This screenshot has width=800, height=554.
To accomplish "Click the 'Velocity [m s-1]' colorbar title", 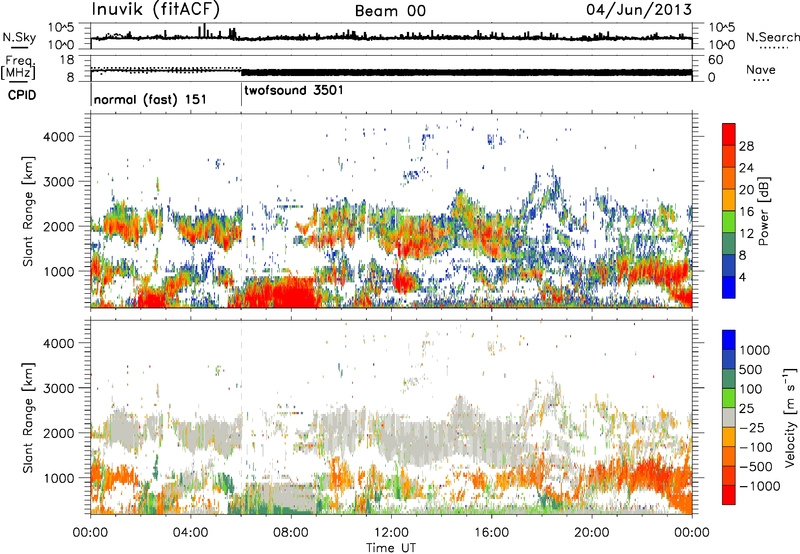I will pyautogui.click(x=790, y=417).
